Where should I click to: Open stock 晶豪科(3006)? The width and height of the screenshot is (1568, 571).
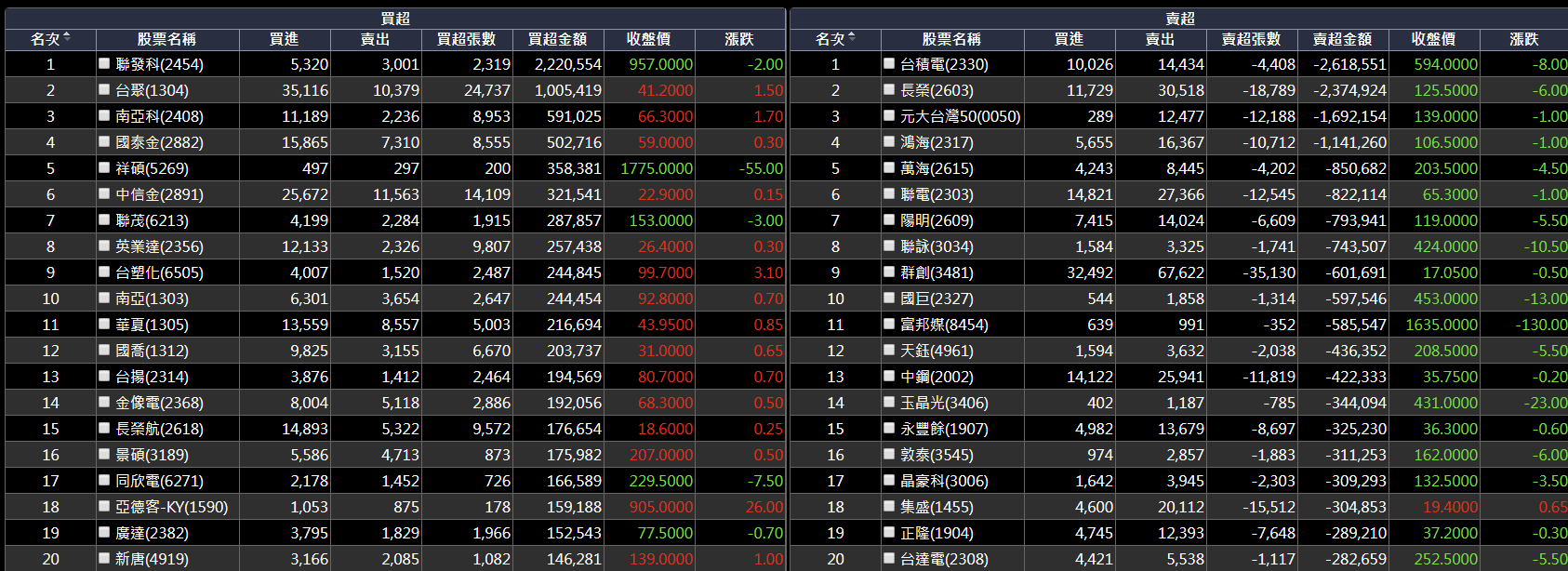tap(944, 481)
